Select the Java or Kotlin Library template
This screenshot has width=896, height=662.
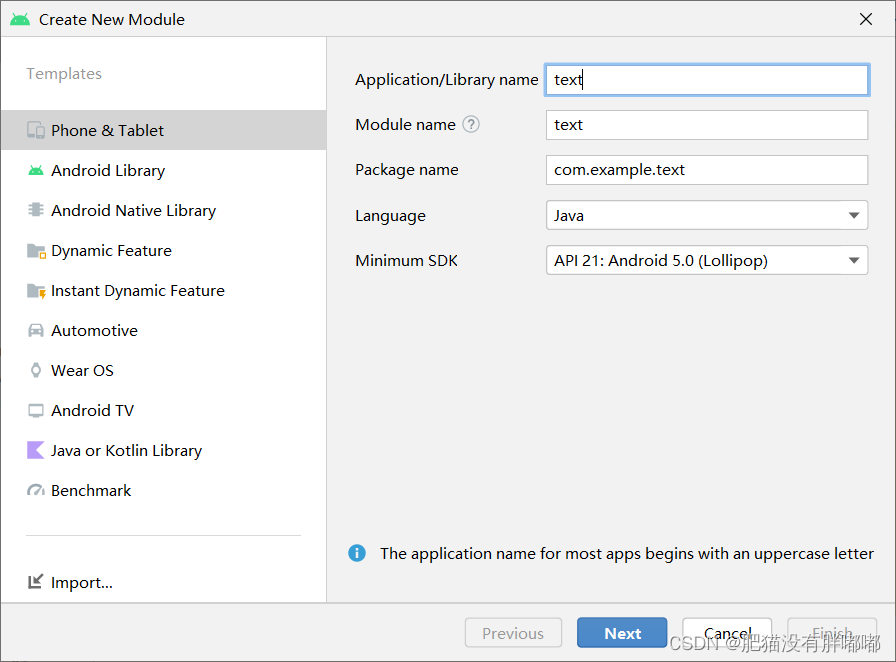pyautogui.click(x=126, y=450)
